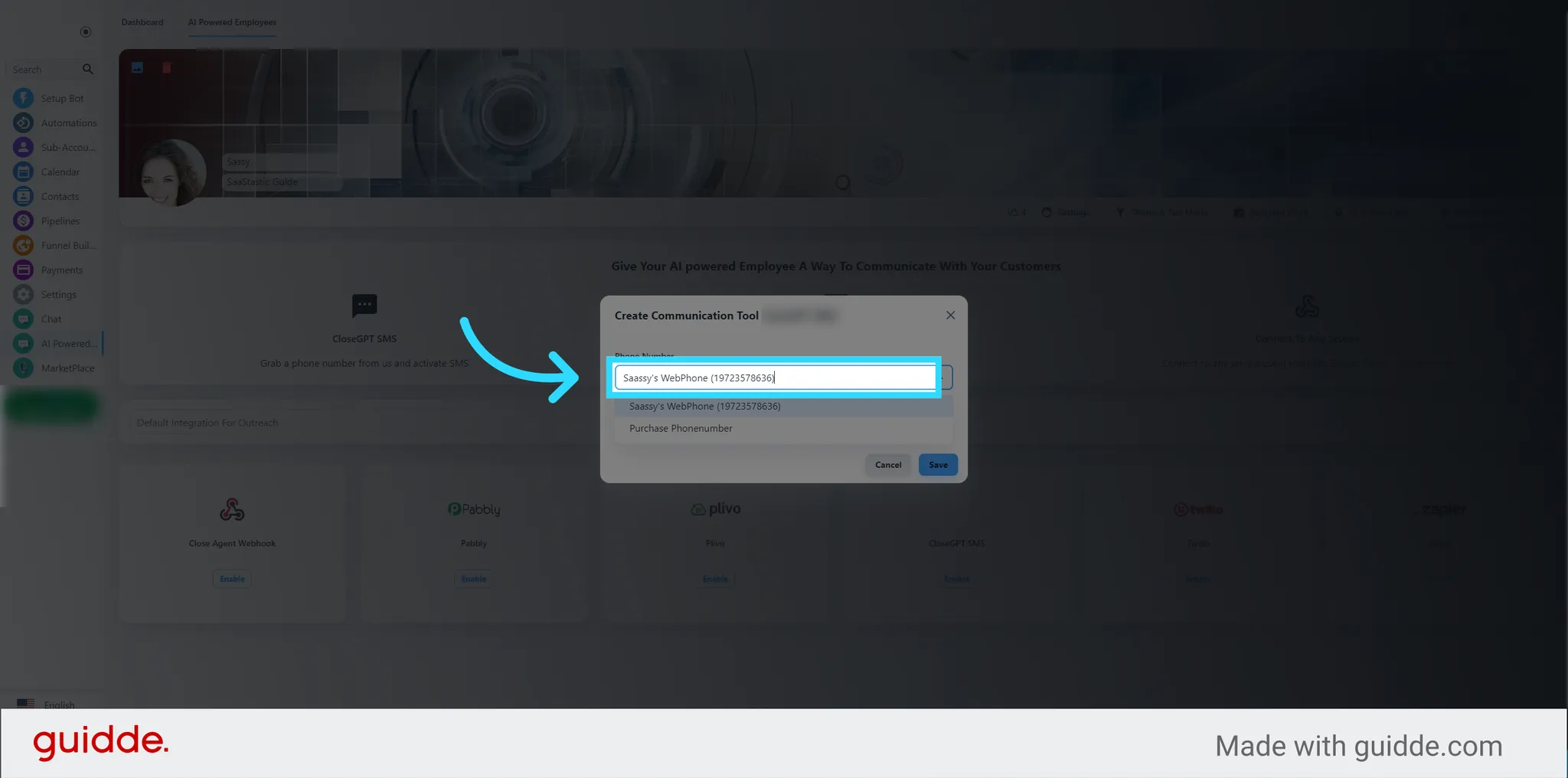
Task: Choose the Purchase Phonenumber option
Action: [x=784, y=428]
